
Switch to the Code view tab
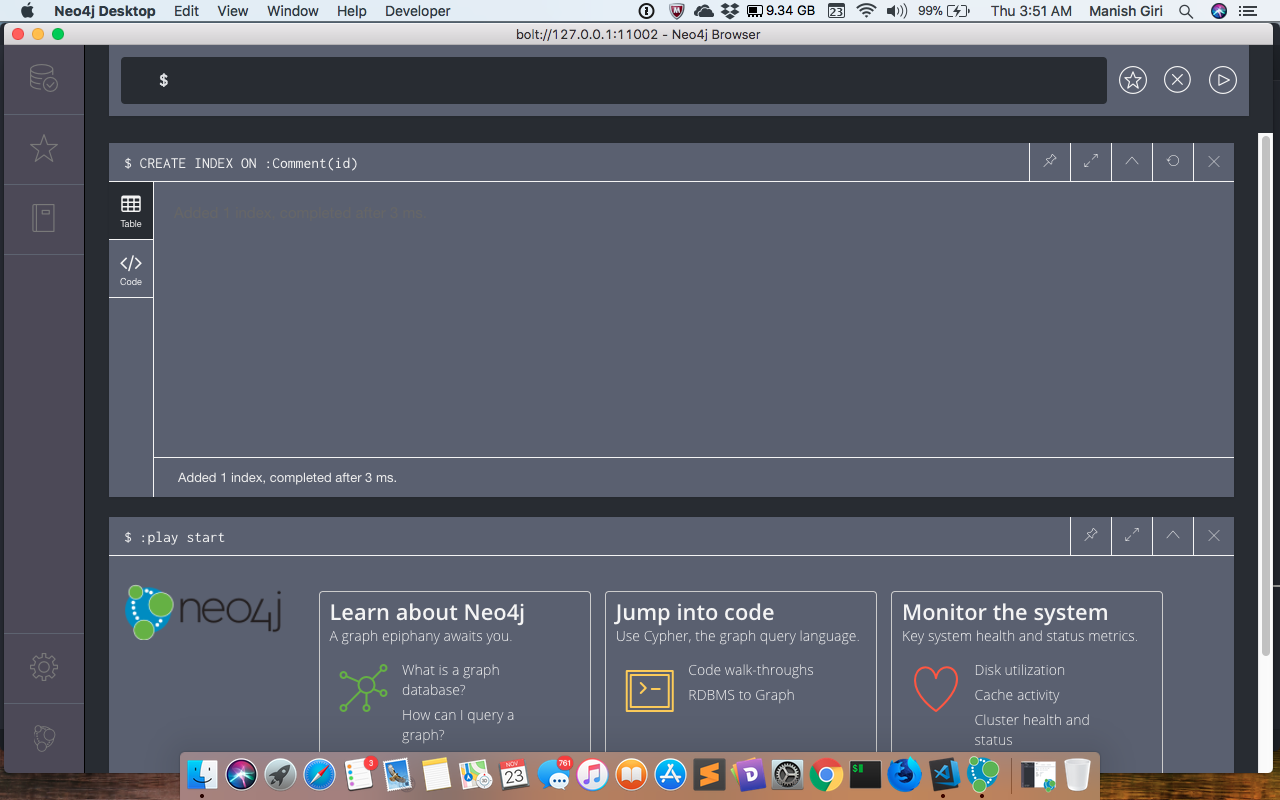point(130,268)
